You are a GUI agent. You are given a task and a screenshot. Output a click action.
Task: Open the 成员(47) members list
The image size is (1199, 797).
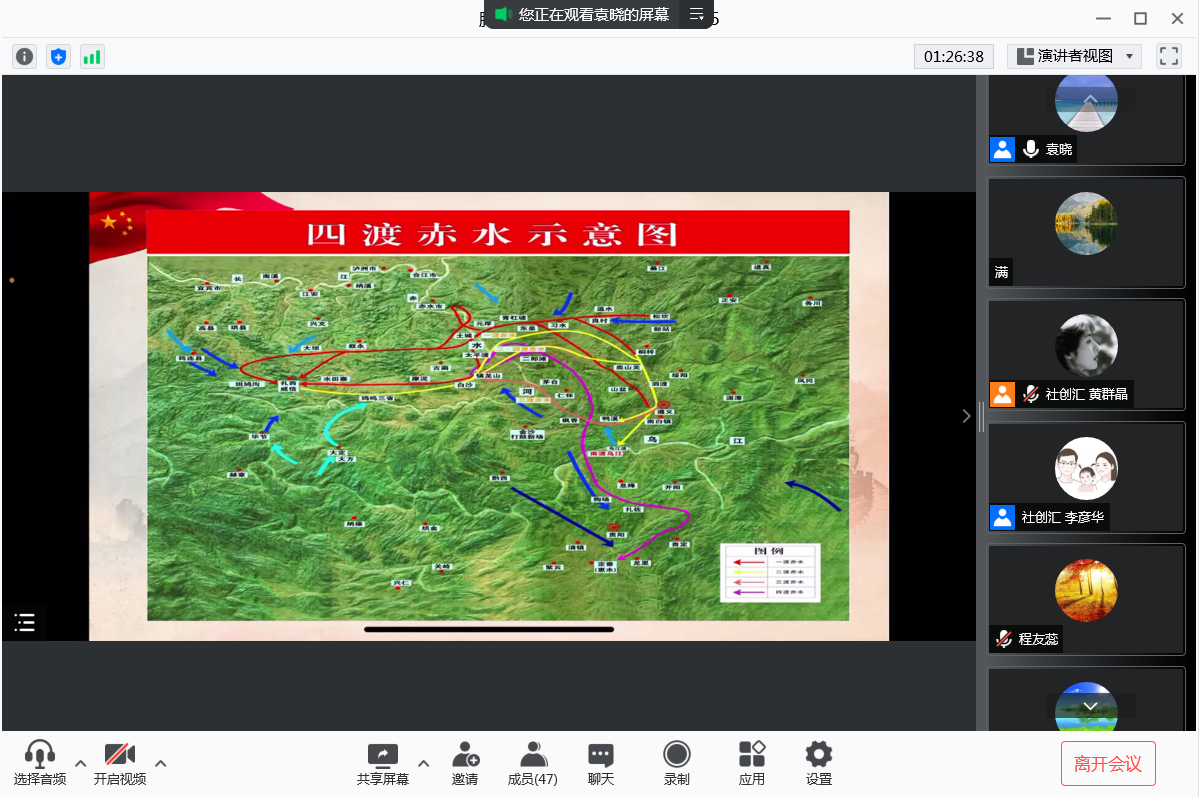coord(533,763)
